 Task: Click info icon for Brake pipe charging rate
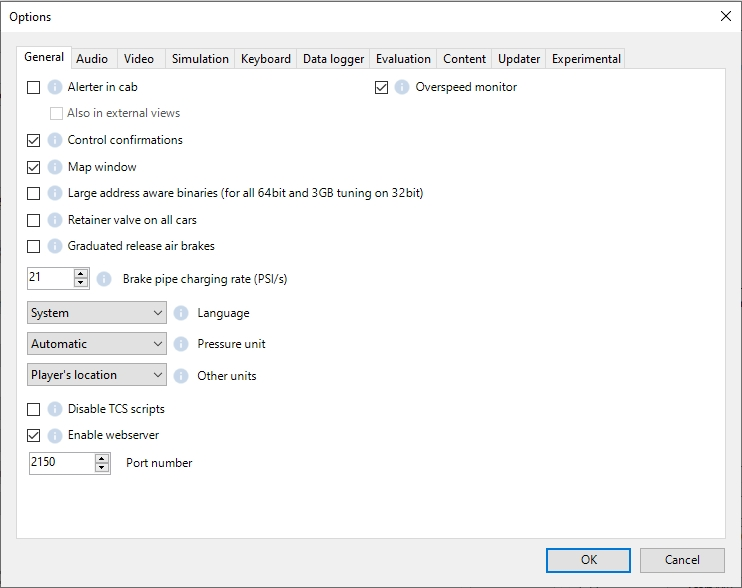pyautogui.click(x=104, y=279)
